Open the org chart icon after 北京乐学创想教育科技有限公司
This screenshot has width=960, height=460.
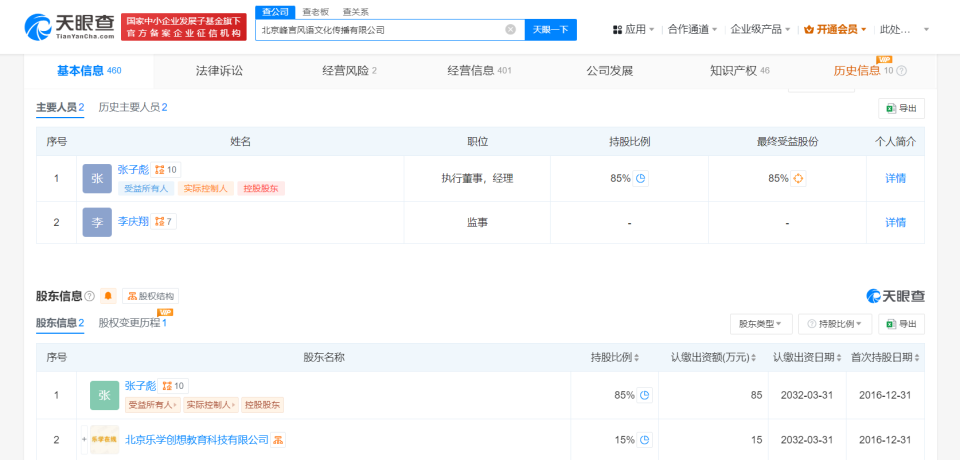(279, 440)
